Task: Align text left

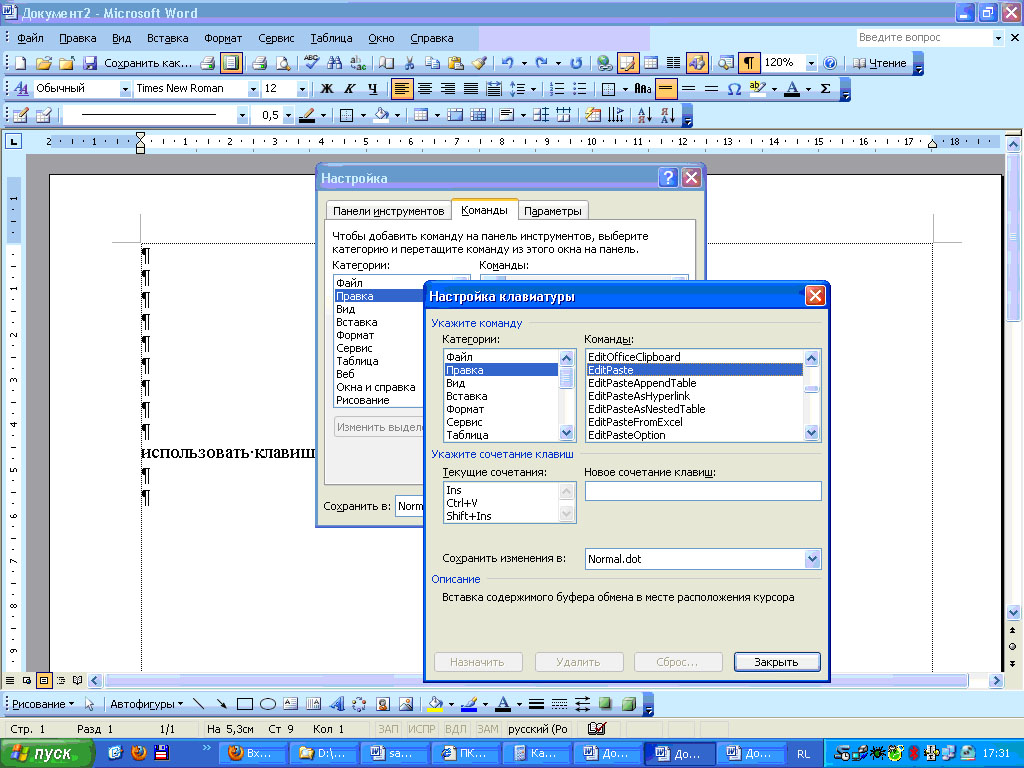Action: [x=402, y=89]
